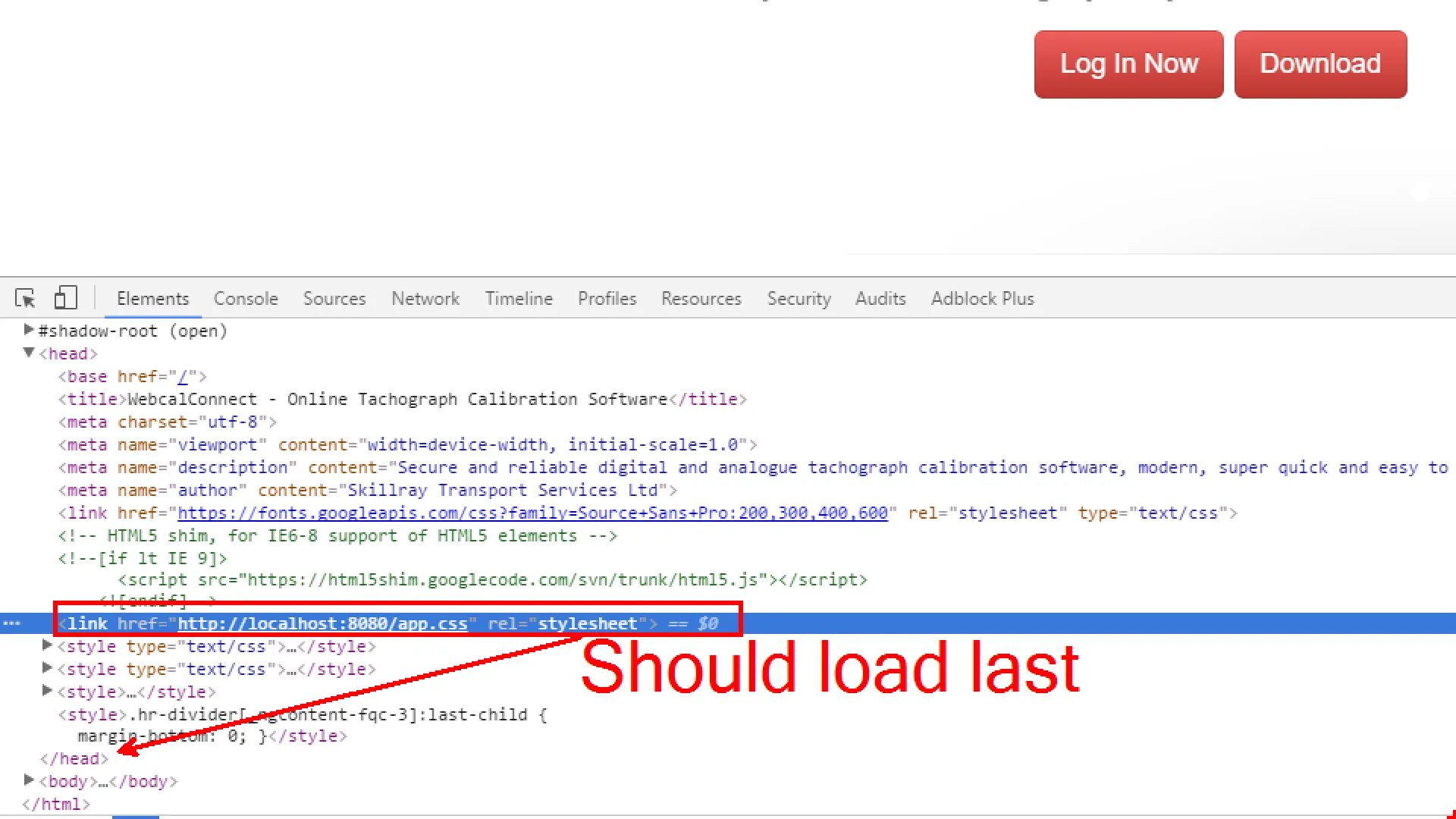Collapse the head element
Screen dimensions: 1456x819
click(x=29, y=353)
